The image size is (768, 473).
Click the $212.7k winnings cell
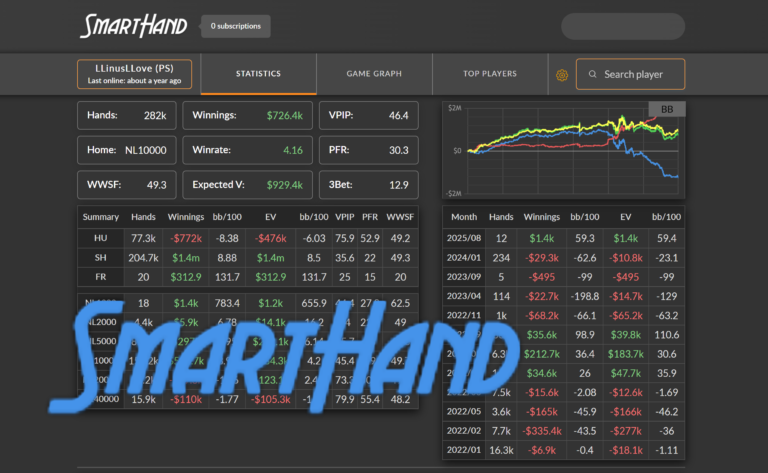pyautogui.click(x=542, y=354)
